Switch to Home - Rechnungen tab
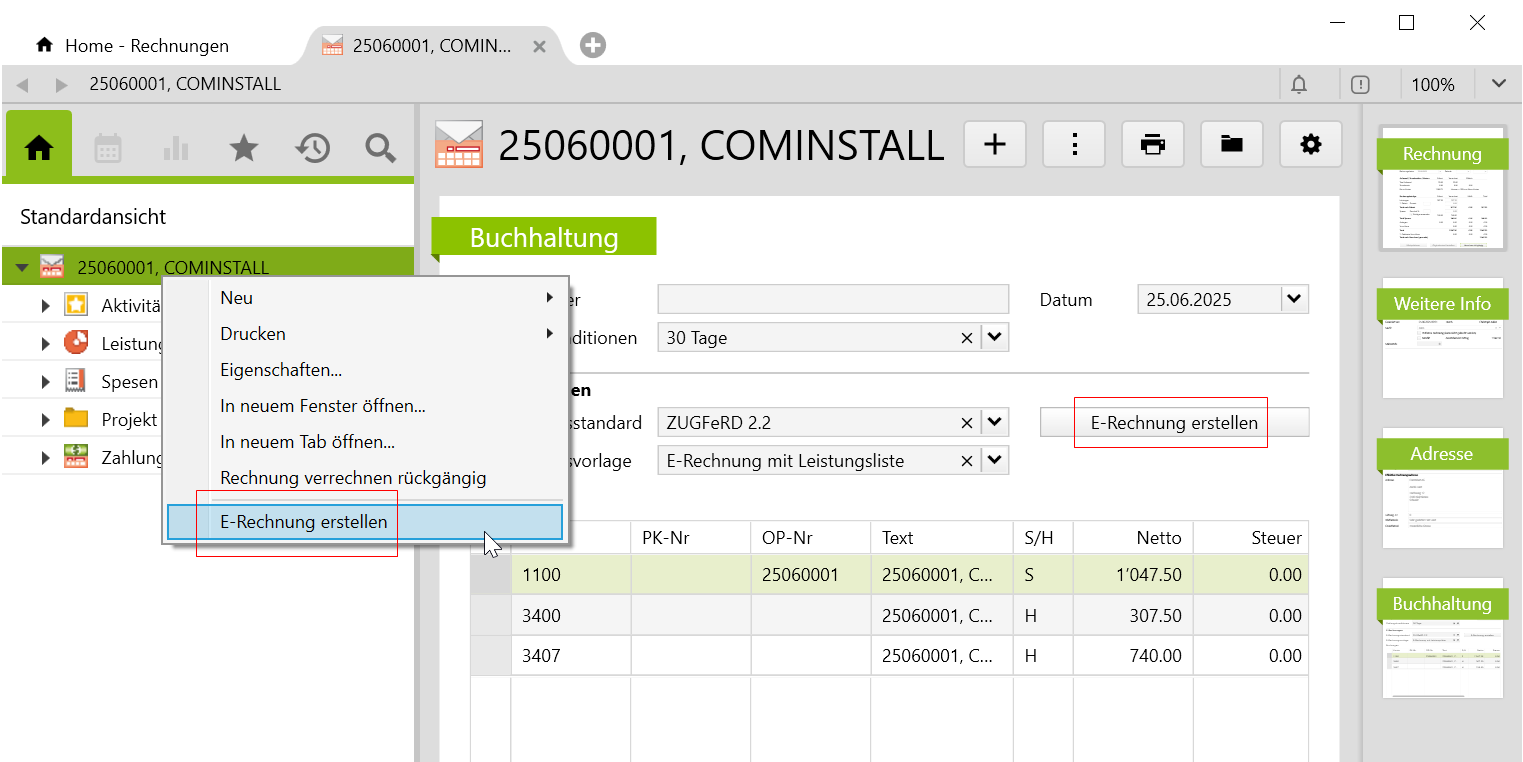Viewport: 1523px width, 762px height. [146, 46]
